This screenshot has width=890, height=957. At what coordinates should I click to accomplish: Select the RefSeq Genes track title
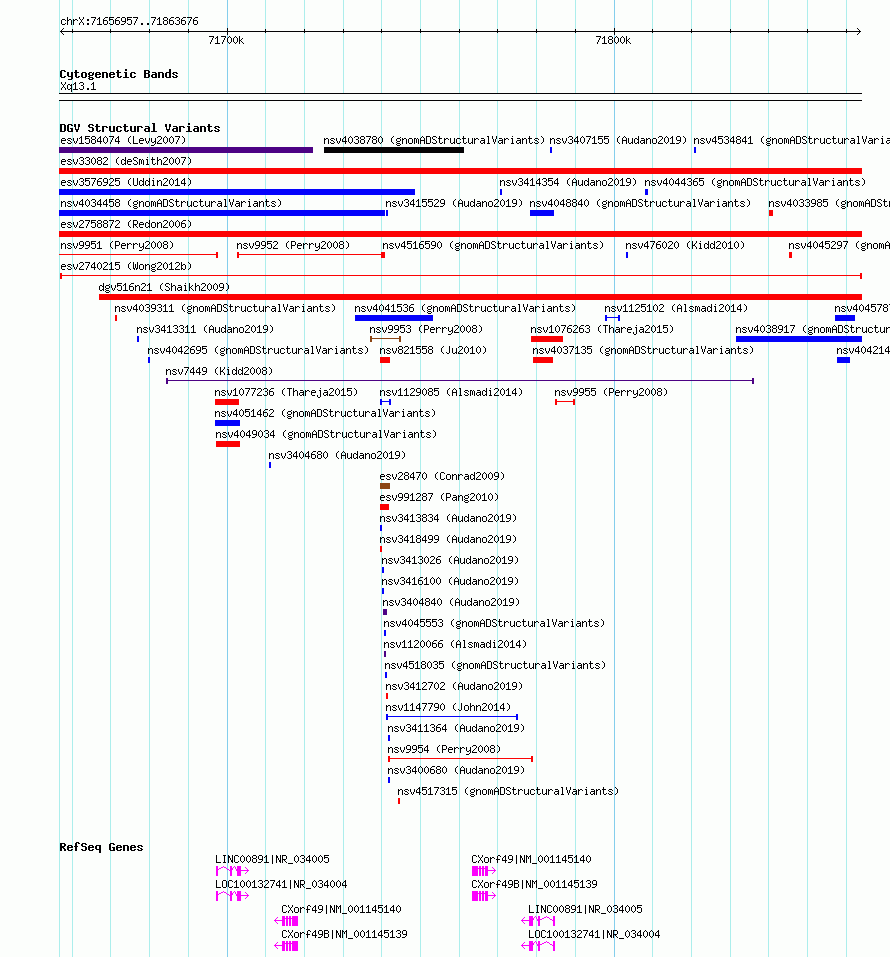[x=101, y=847]
